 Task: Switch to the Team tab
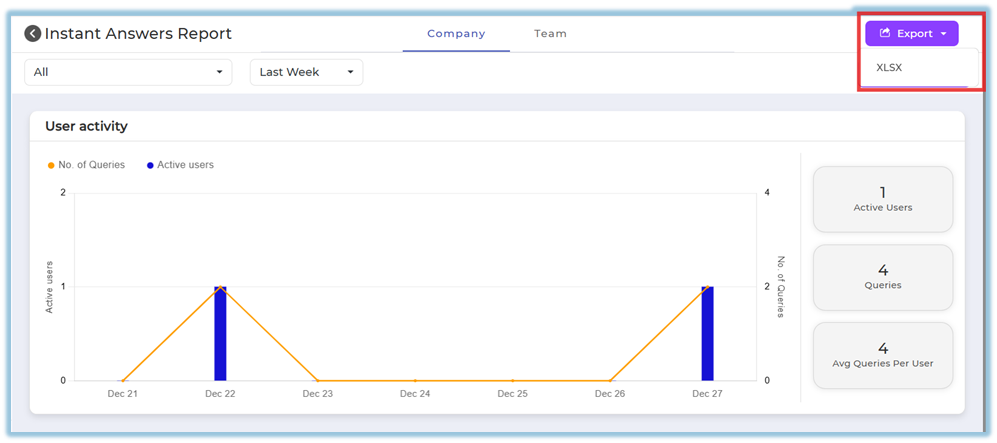click(550, 34)
